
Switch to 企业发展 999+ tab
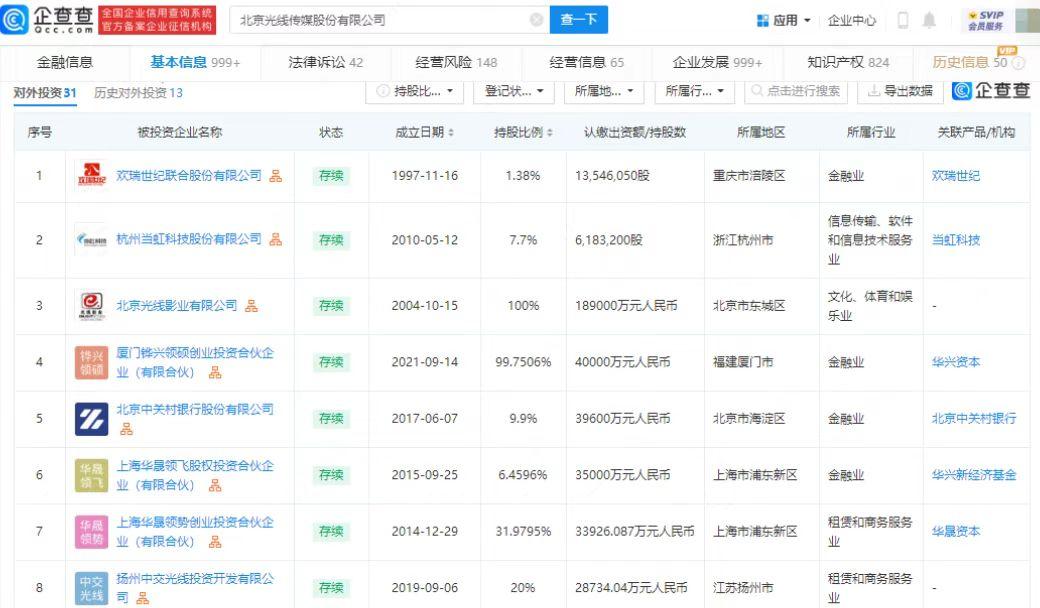tap(717, 62)
